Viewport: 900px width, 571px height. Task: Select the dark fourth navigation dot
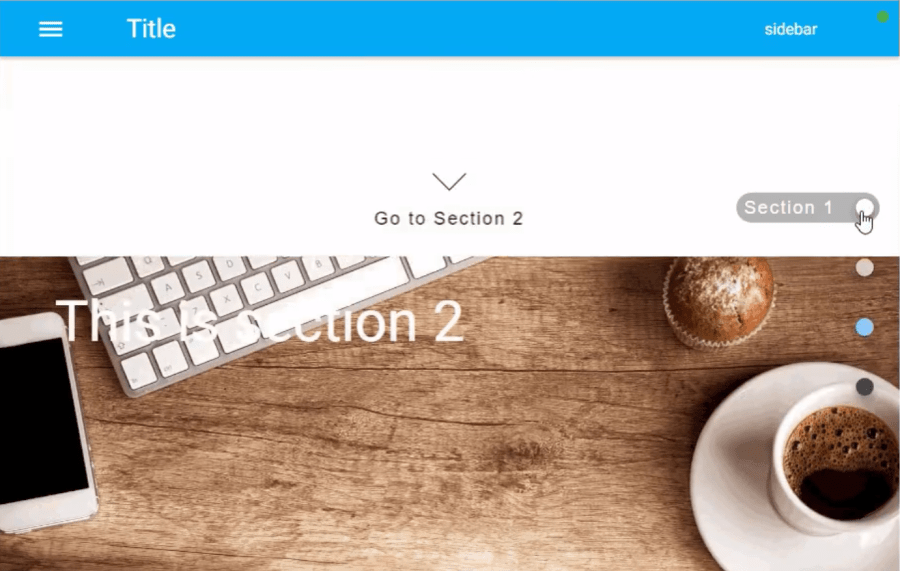864,387
